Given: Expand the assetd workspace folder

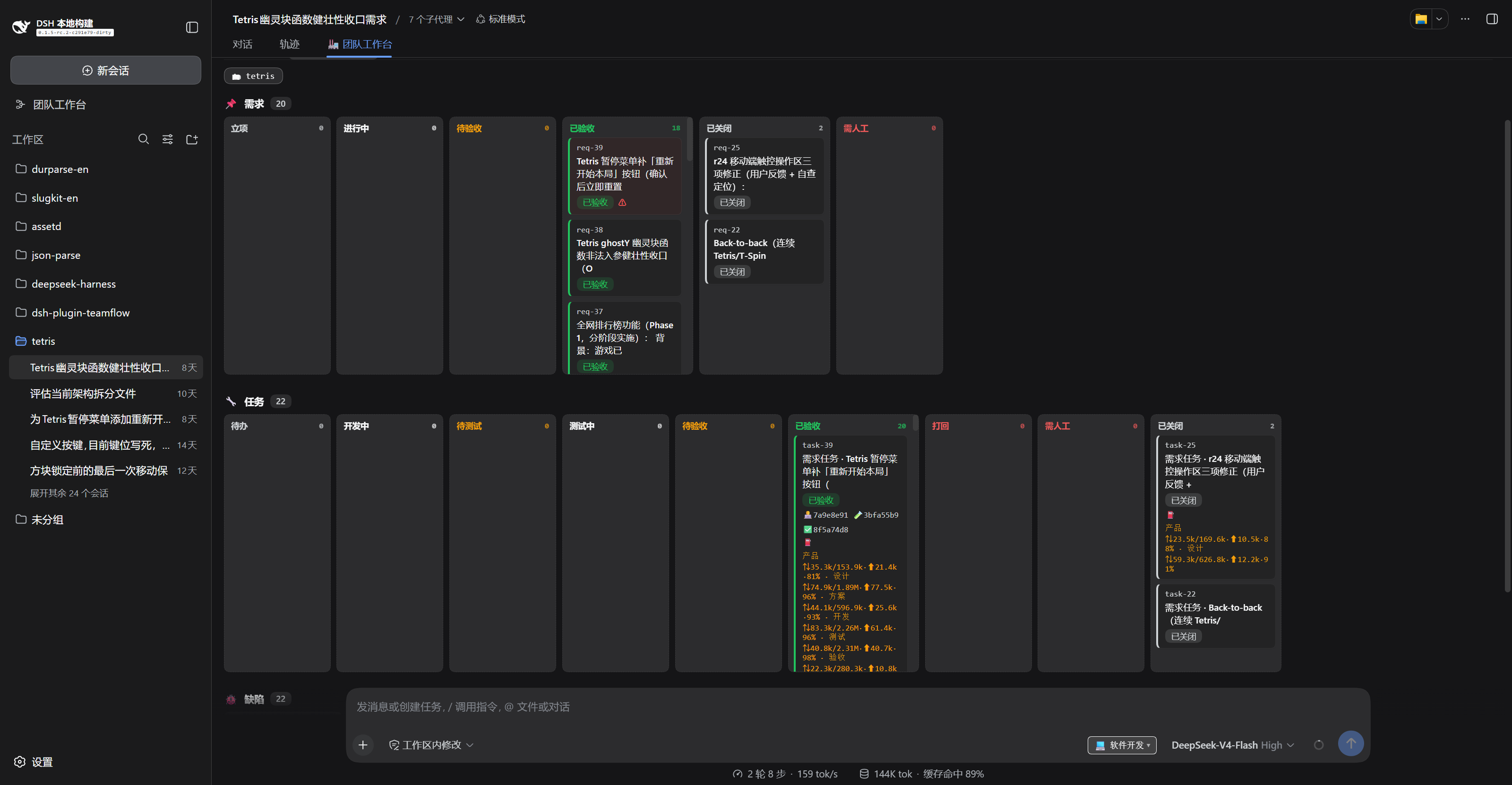Looking at the screenshot, I should click(106, 226).
